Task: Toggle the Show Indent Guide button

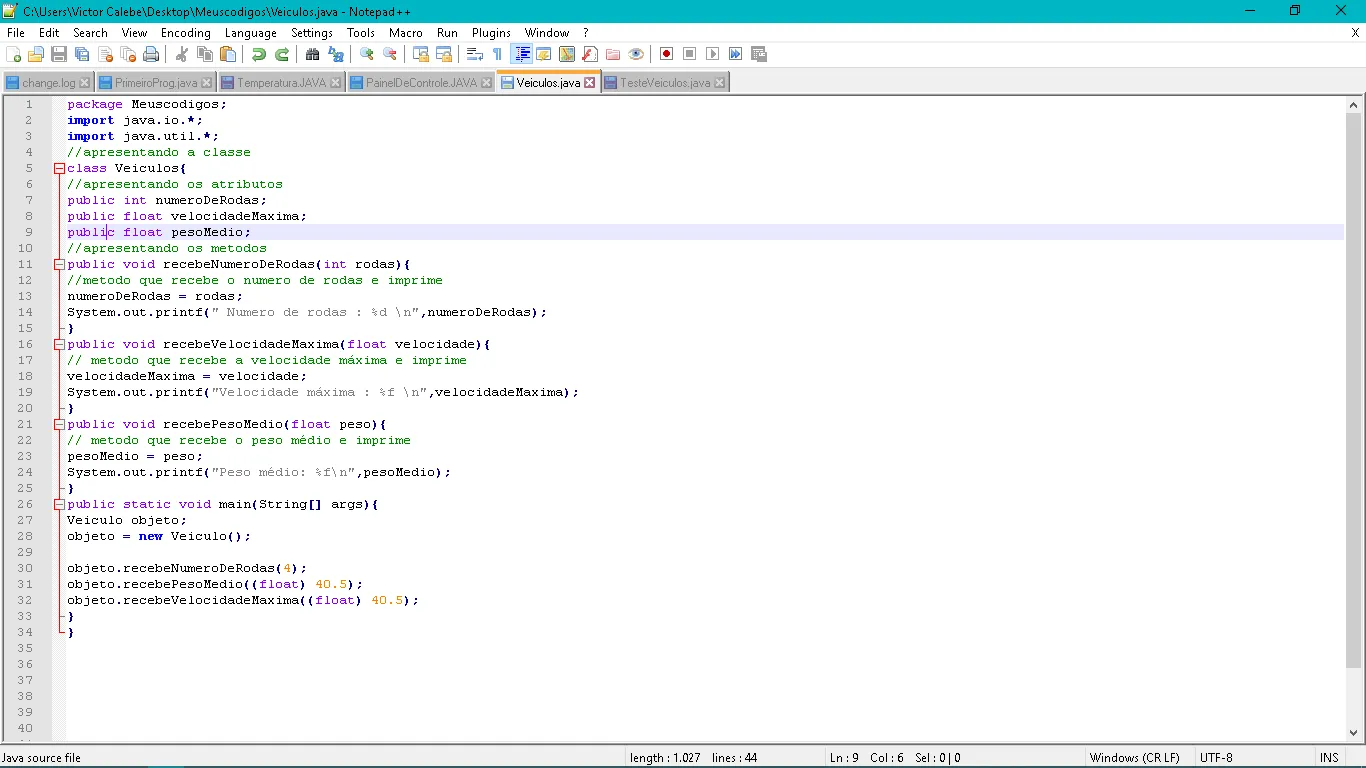Action: pos(521,54)
